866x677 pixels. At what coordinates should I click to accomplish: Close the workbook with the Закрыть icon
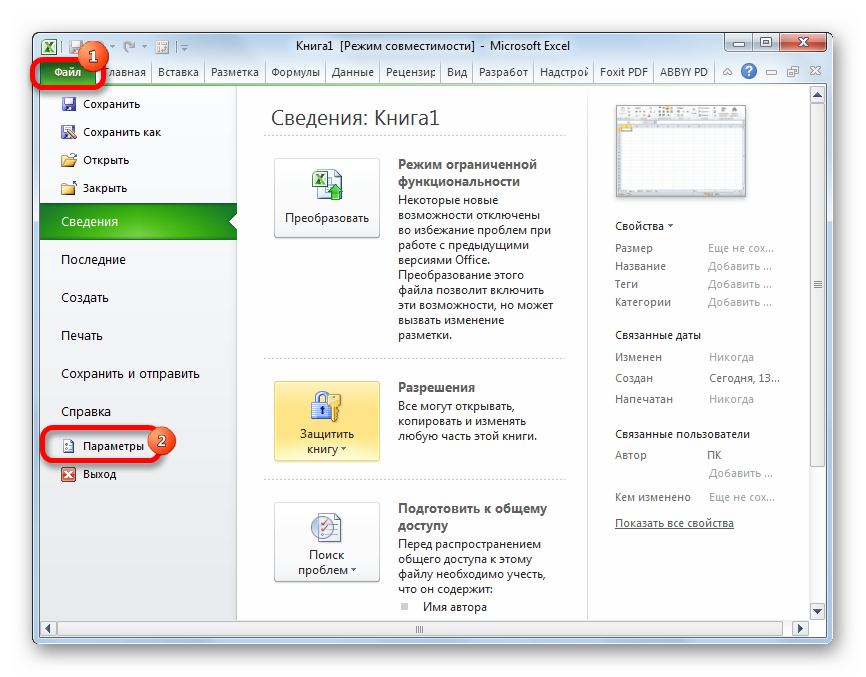69,188
